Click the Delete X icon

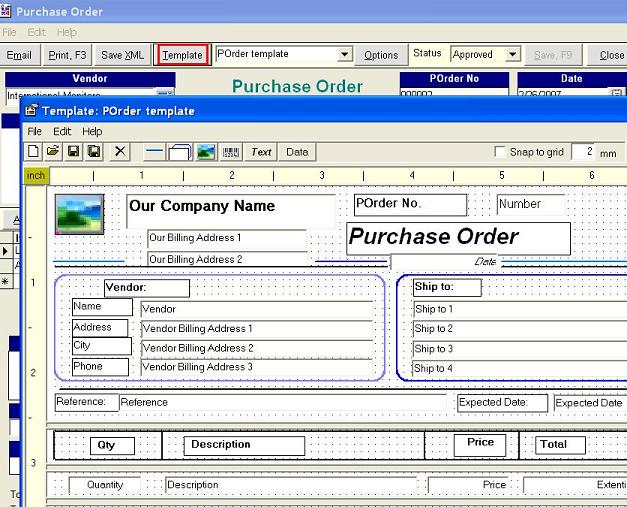[x=120, y=152]
